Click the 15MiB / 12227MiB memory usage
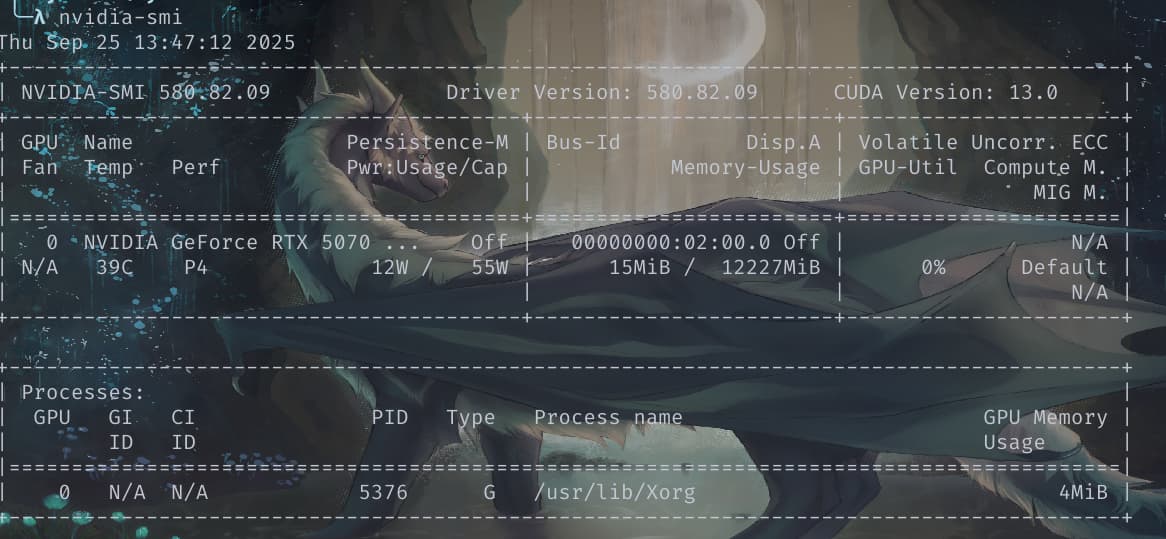This screenshot has height=539, width=1166. tap(715, 268)
